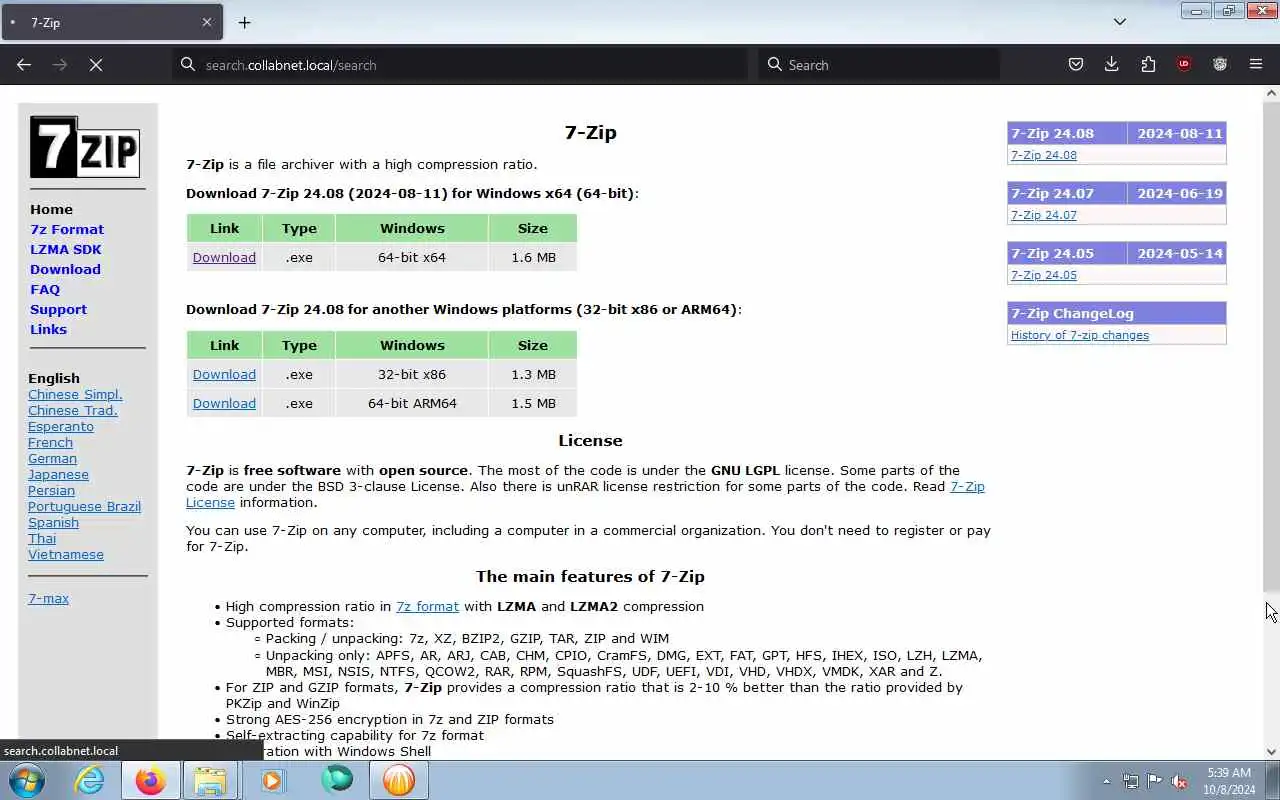The image size is (1280, 800).
Task: Open the Firefox hamburger menu
Action: 1256,64
